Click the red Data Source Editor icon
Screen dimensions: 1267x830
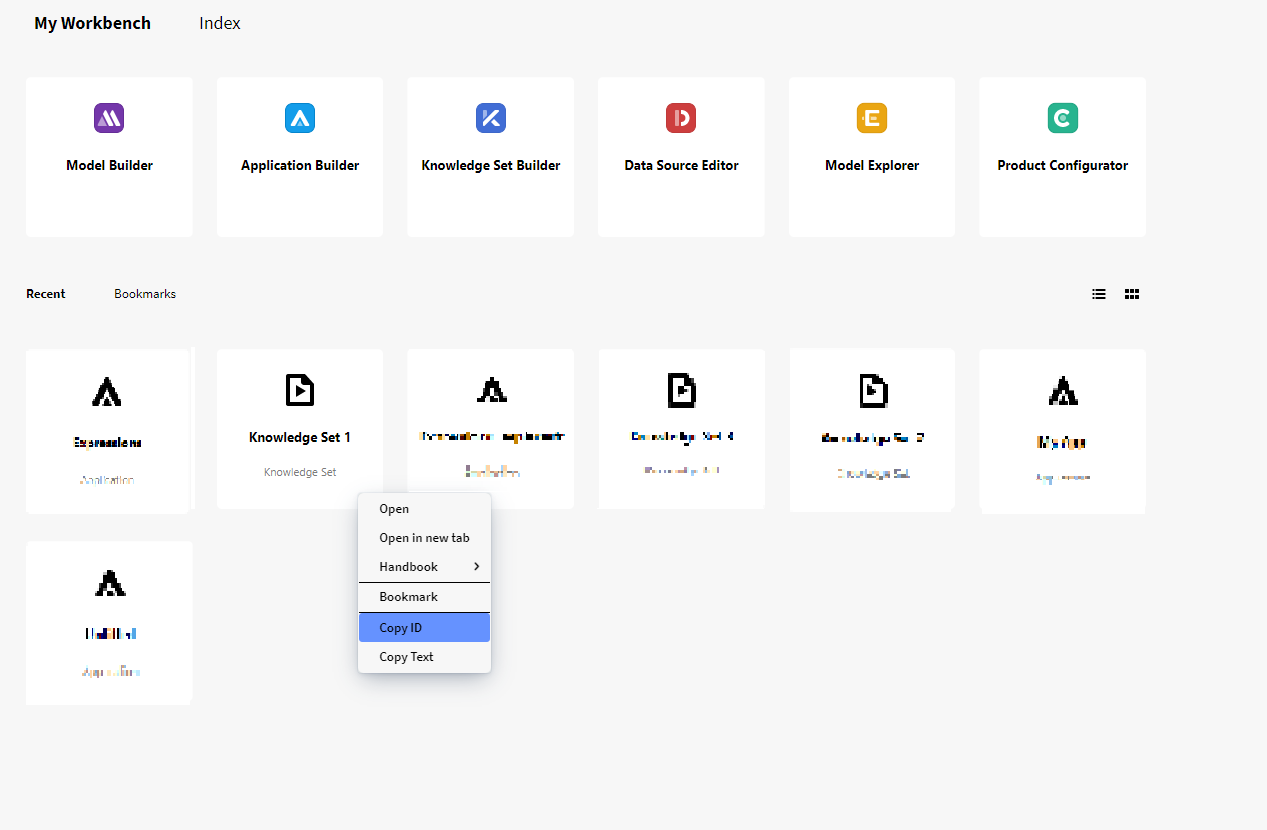click(681, 118)
